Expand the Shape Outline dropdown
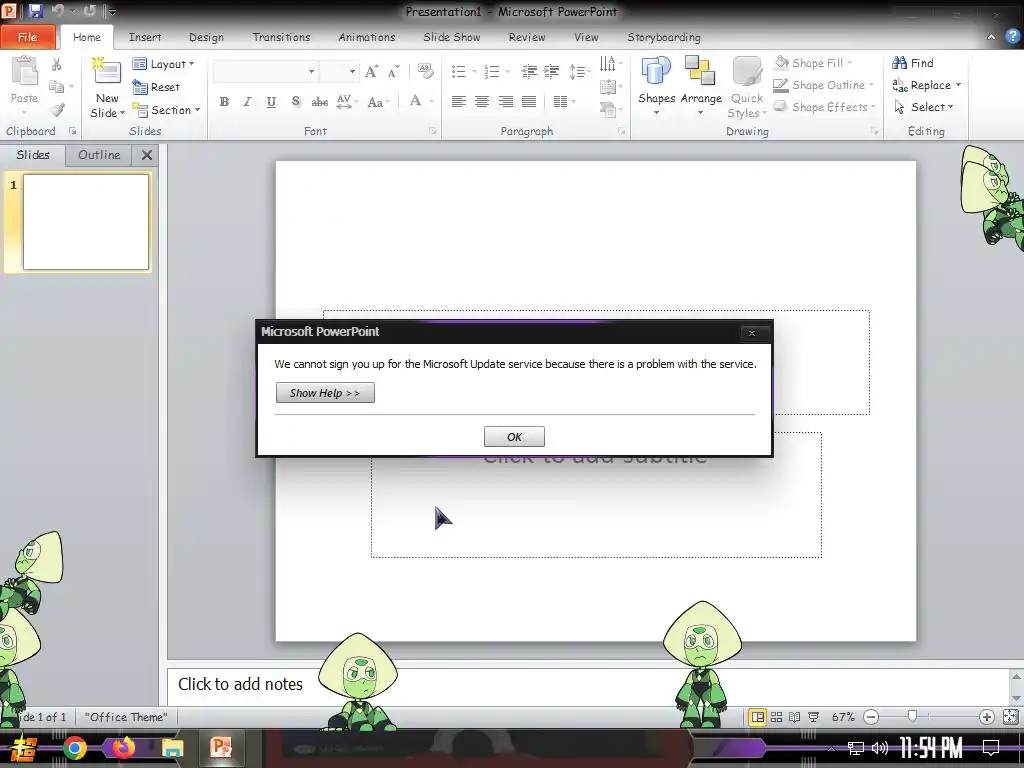Image resolution: width=1024 pixels, height=768 pixels. tap(871, 85)
